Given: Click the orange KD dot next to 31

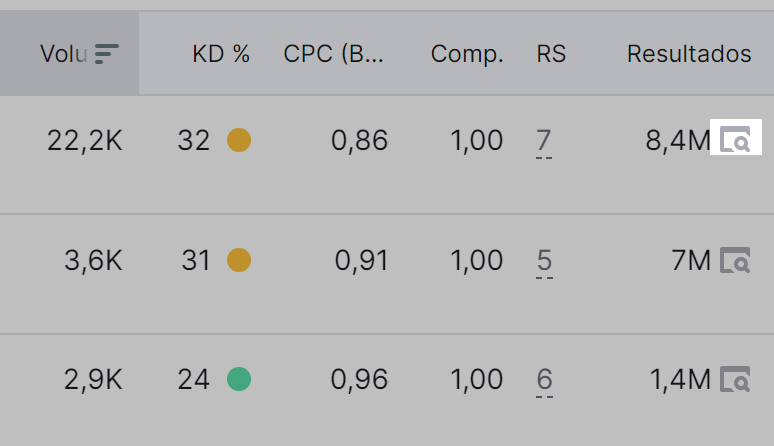Looking at the screenshot, I should [239, 260].
